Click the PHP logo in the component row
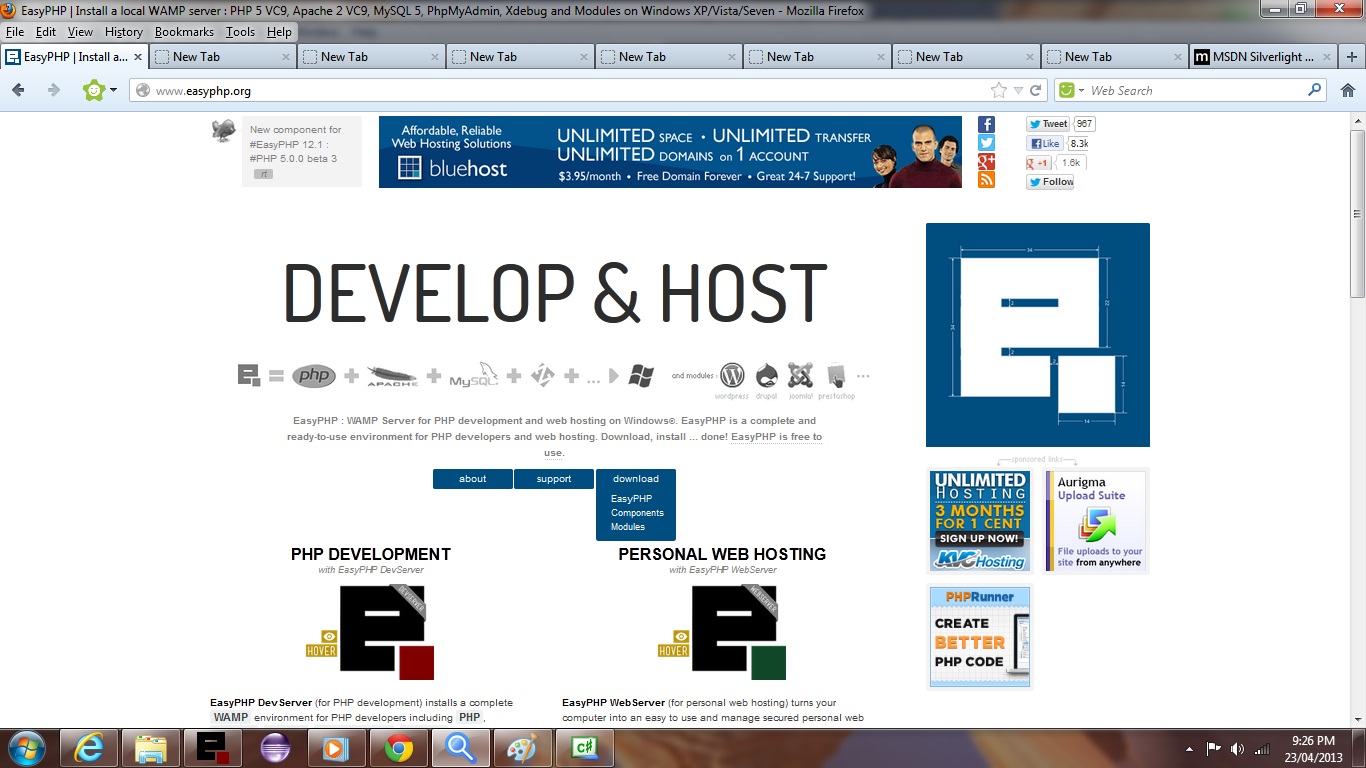 (314, 376)
